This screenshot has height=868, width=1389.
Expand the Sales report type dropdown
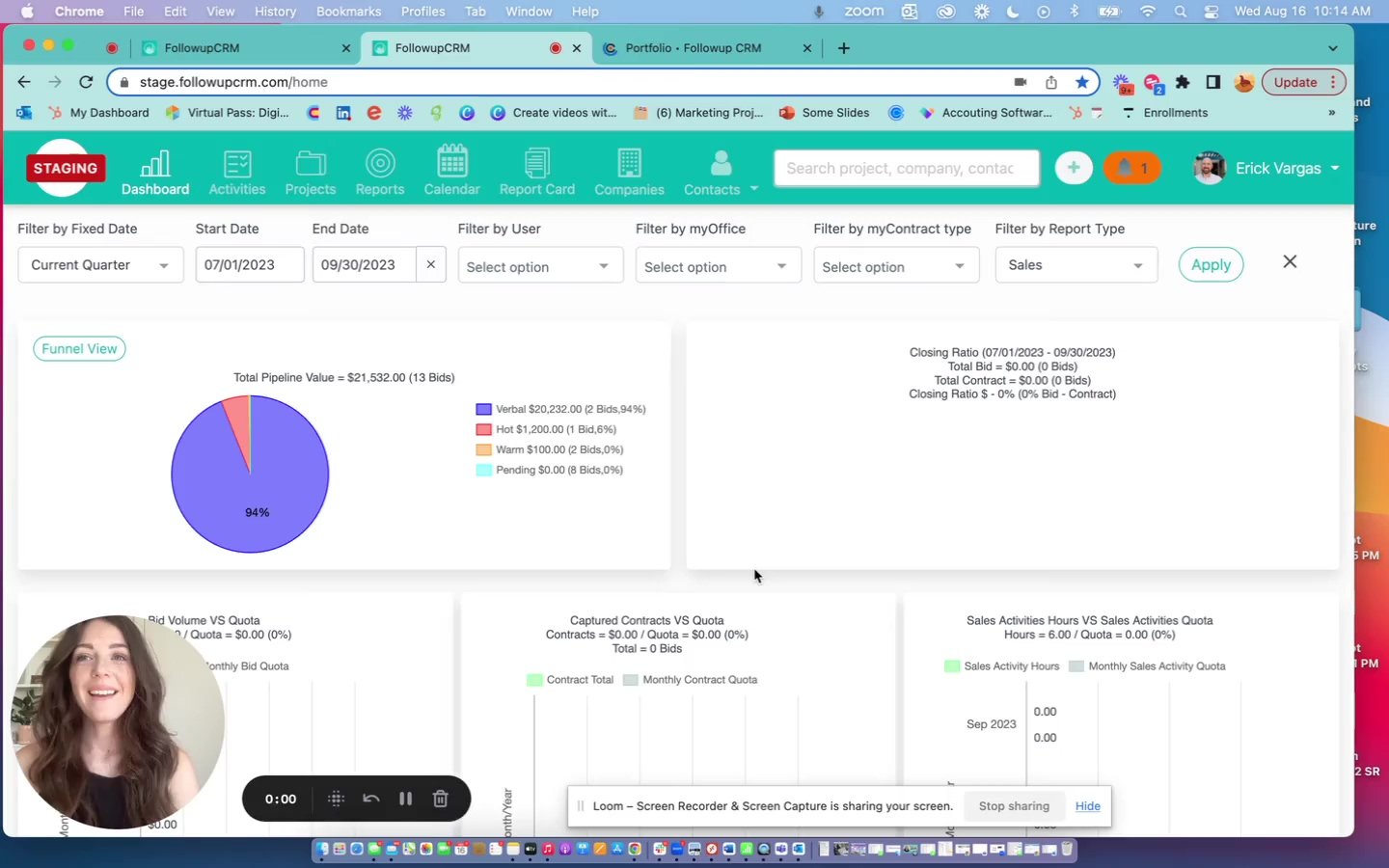click(x=1075, y=265)
